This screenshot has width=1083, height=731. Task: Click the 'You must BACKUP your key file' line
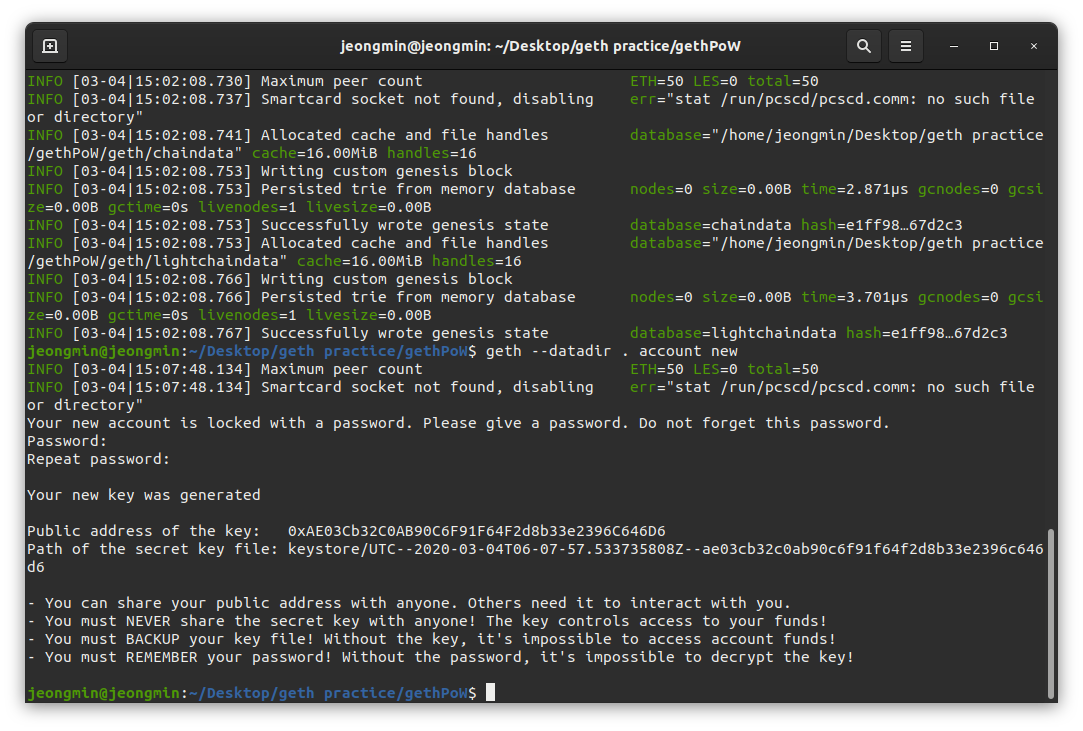[431, 639]
